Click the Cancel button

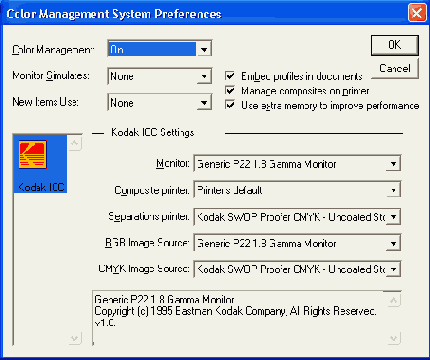395,68
